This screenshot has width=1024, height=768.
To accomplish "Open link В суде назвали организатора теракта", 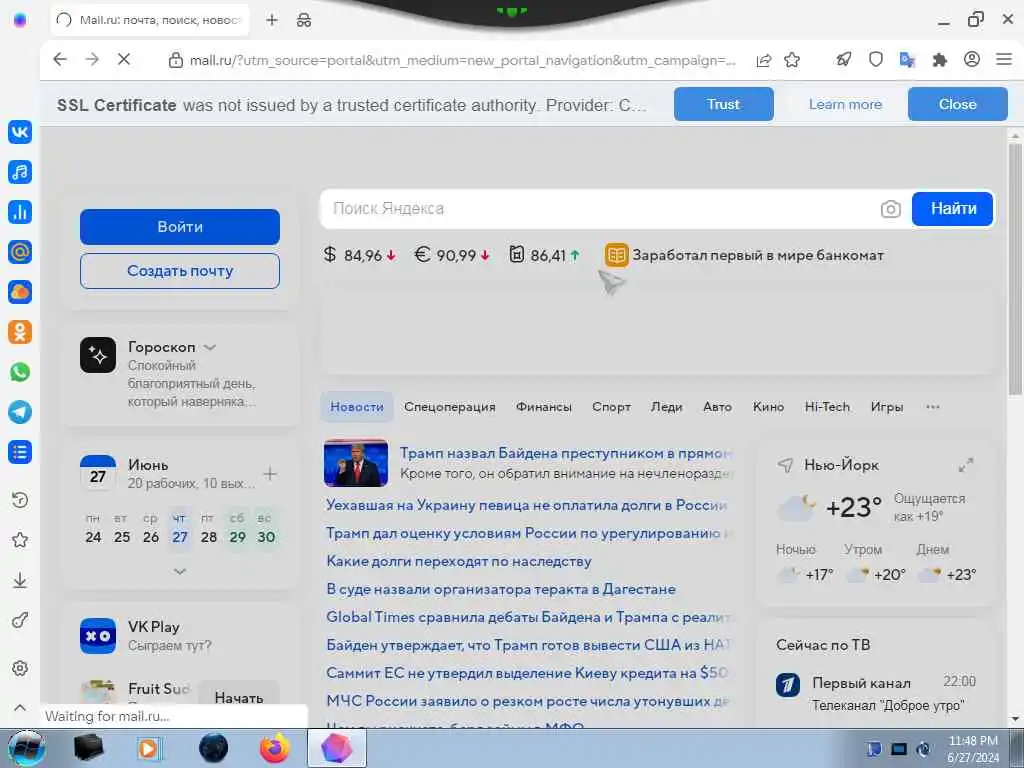I will coord(501,589).
